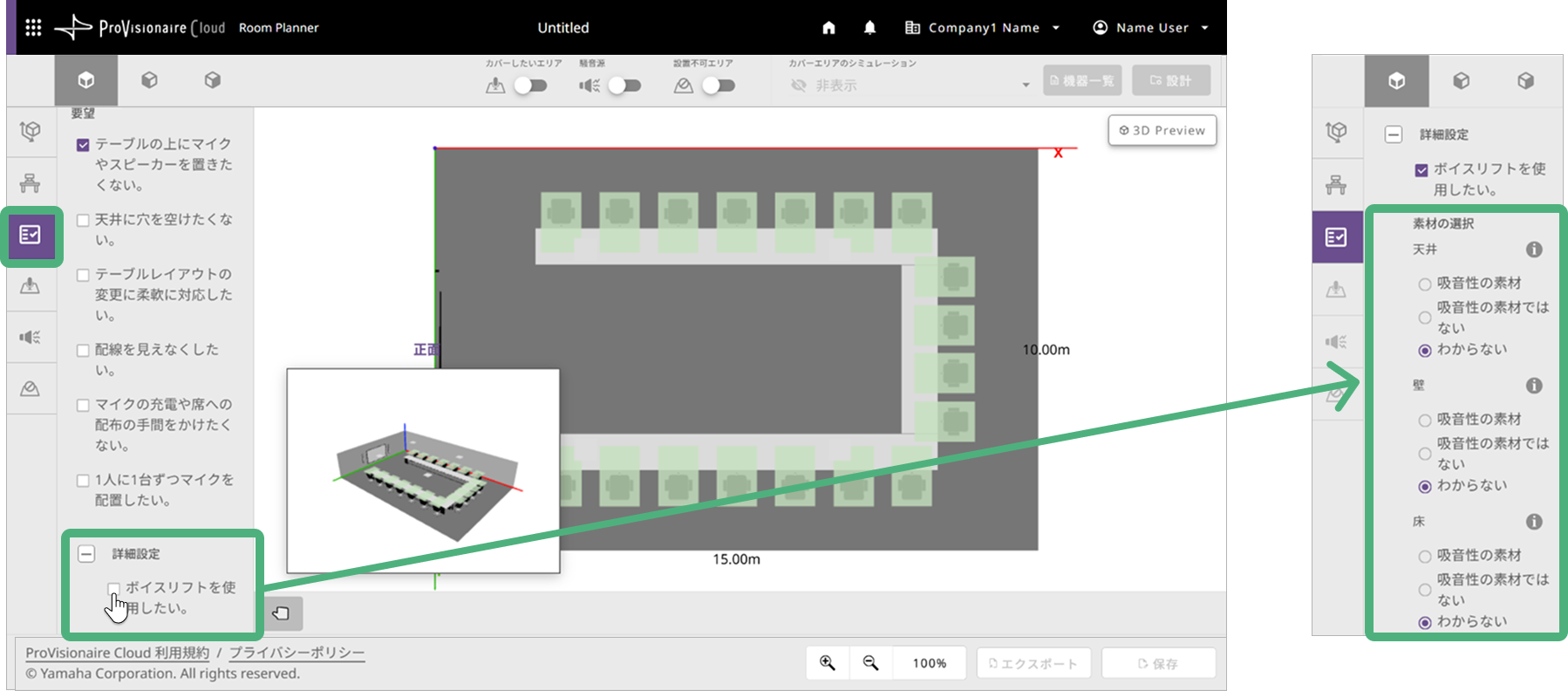This screenshot has width=1568, height=691.
Task: Expand the Name User account menu
Action: click(1150, 28)
